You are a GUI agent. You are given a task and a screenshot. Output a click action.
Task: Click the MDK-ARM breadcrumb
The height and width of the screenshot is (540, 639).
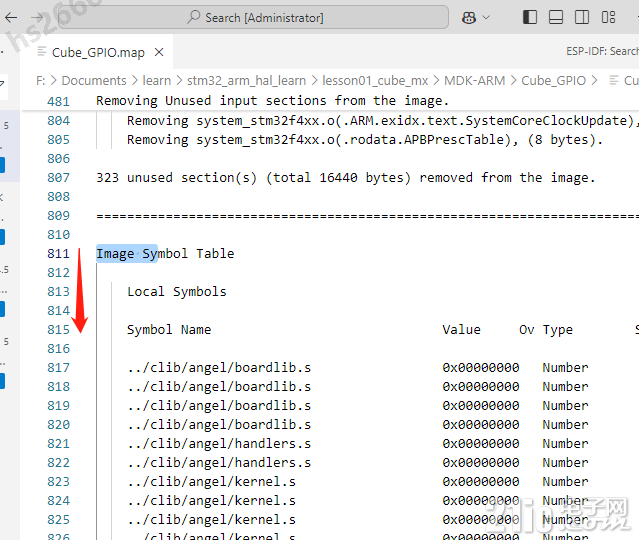474,81
